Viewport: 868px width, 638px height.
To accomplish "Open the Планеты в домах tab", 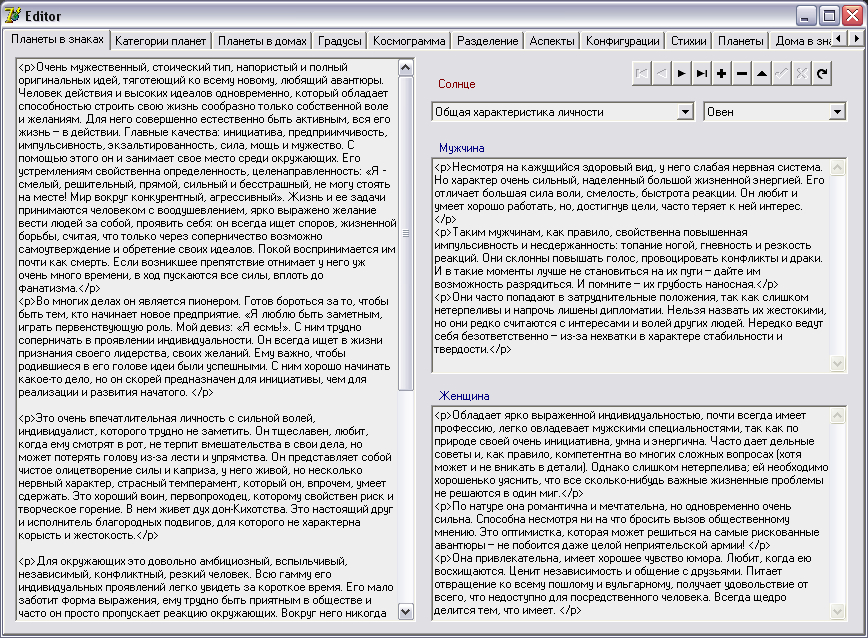I will 262,41.
